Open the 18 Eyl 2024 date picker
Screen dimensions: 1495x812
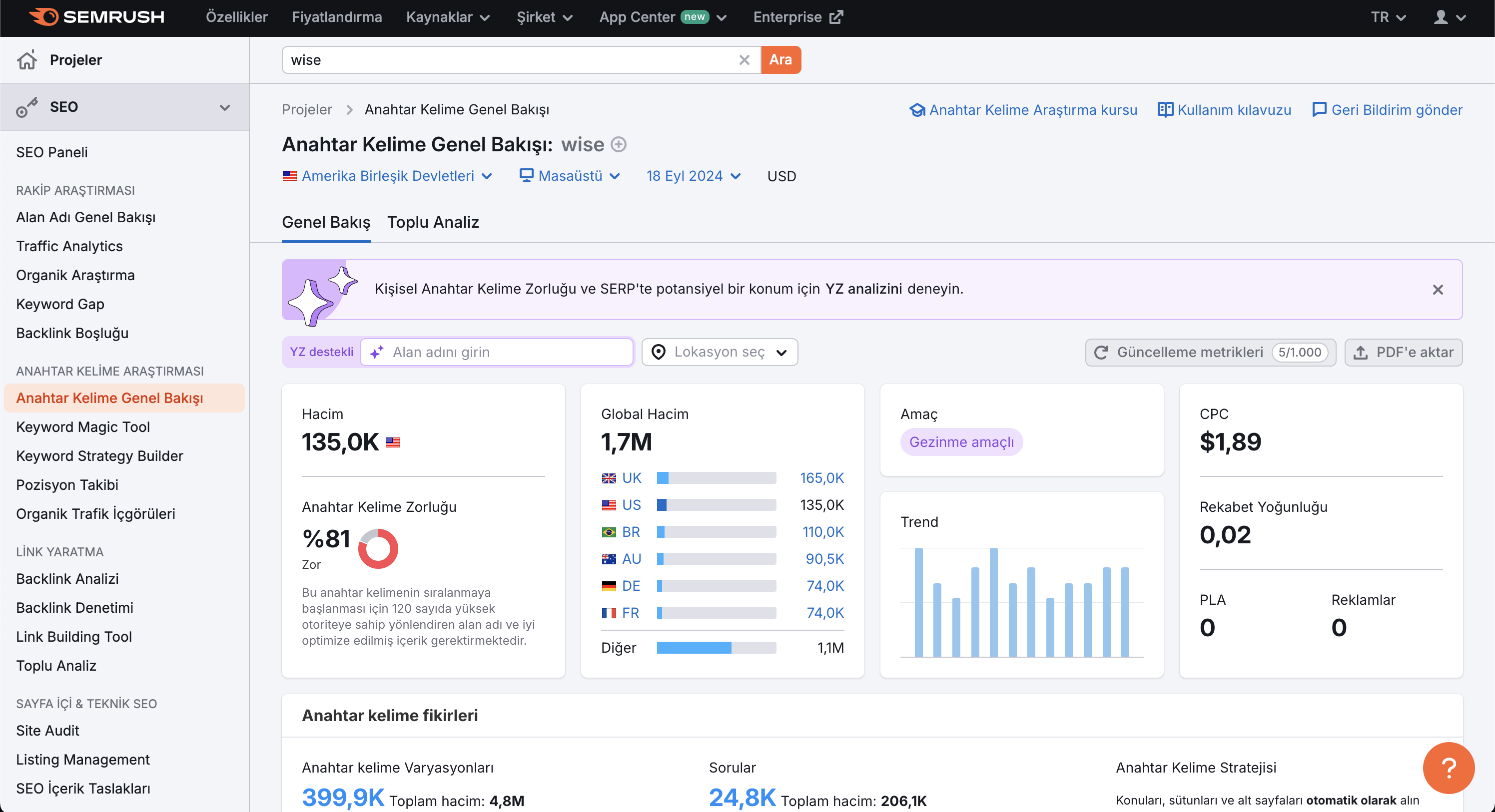694,176
